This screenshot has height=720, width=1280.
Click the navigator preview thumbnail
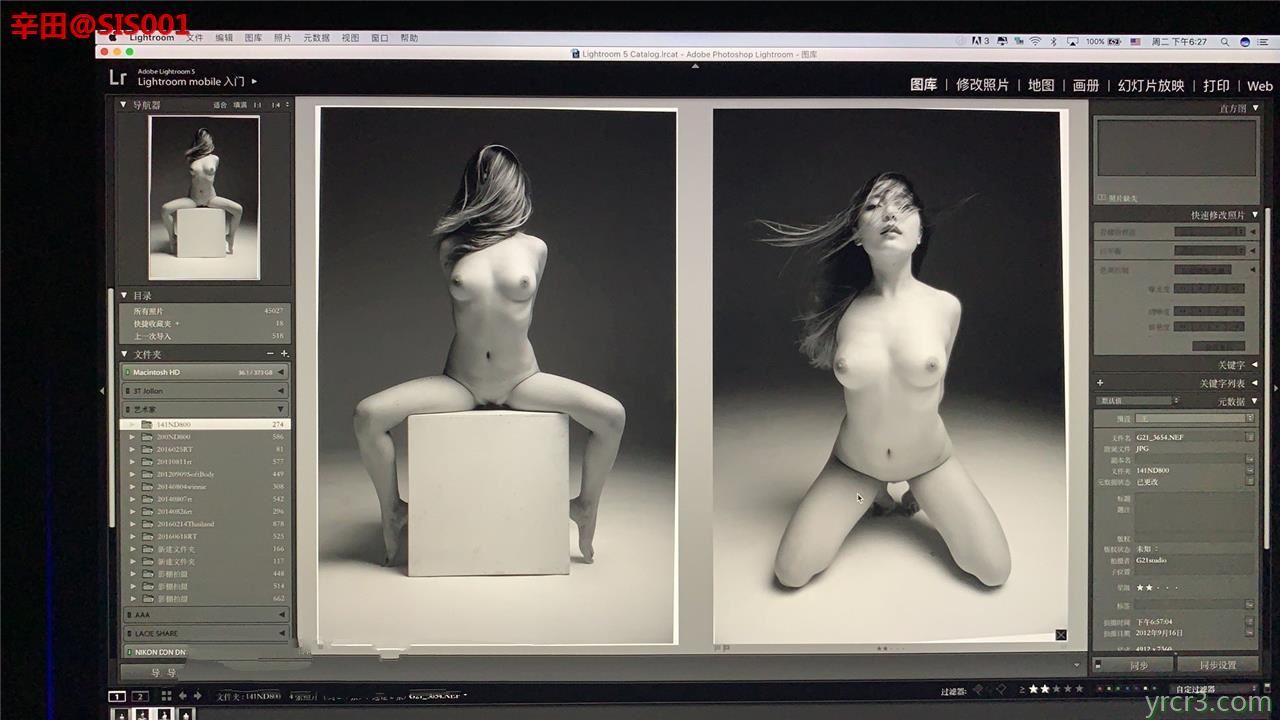click(204, 197)
